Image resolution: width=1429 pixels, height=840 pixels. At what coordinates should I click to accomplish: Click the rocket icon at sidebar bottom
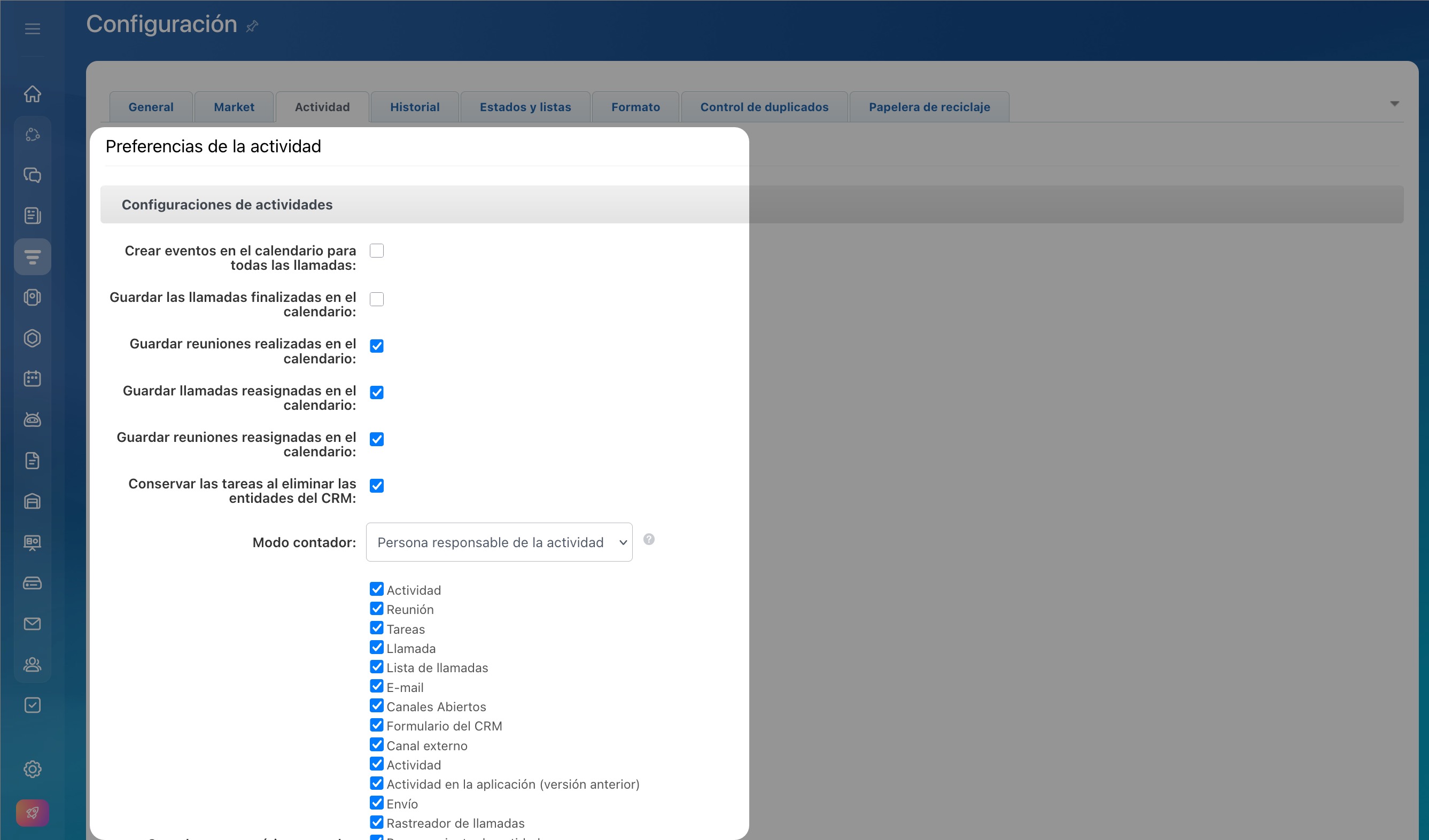[32, 813]
